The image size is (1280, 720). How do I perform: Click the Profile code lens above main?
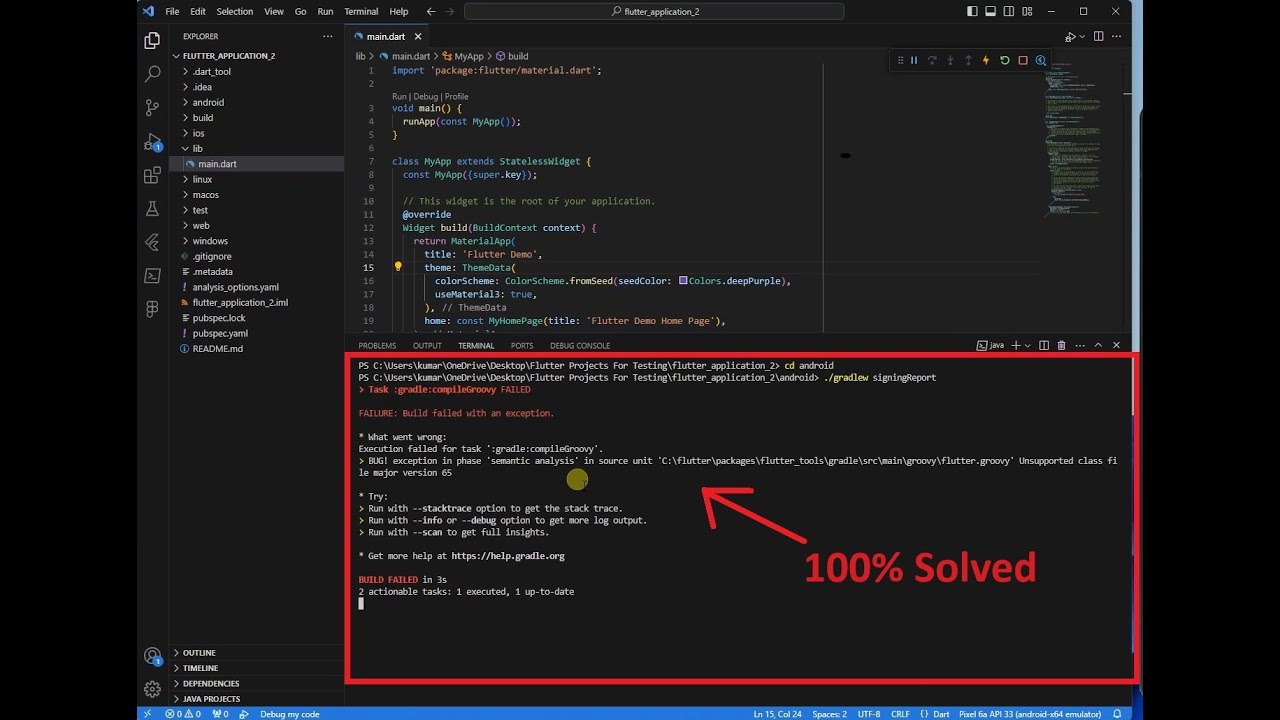coord(456,97)
